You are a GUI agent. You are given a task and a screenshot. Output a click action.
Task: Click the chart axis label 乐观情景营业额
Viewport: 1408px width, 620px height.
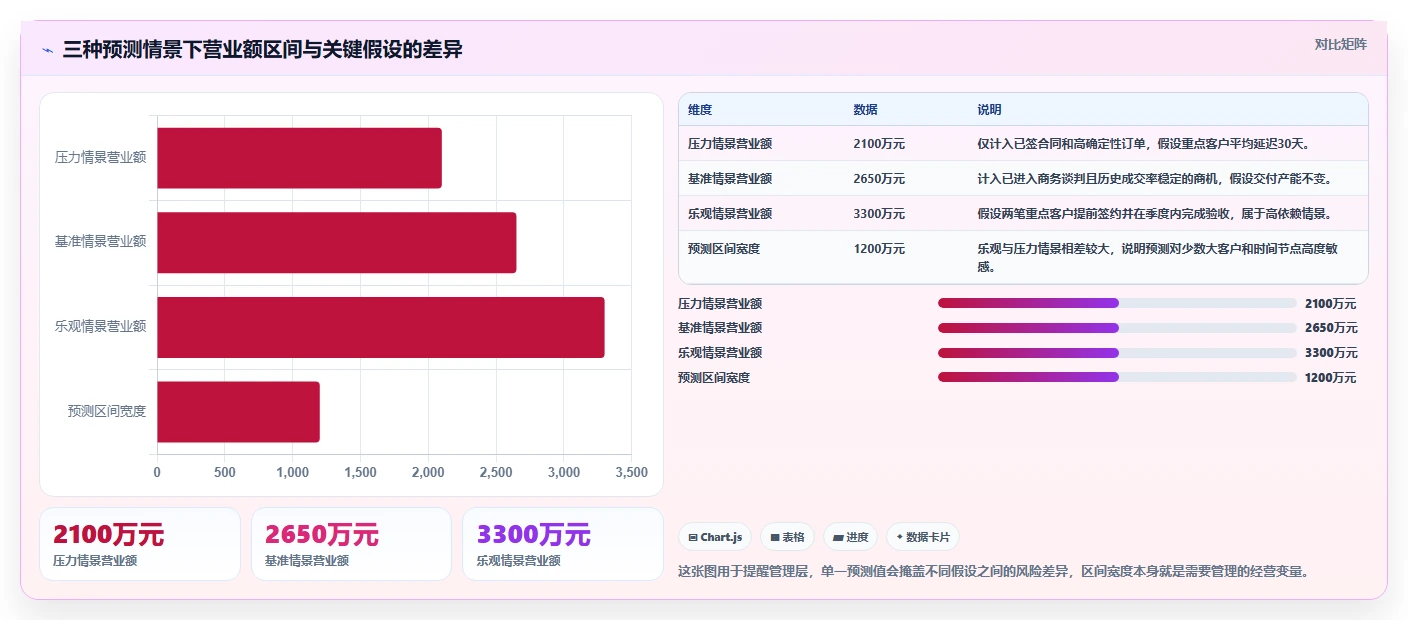click(x=101, y=326)
